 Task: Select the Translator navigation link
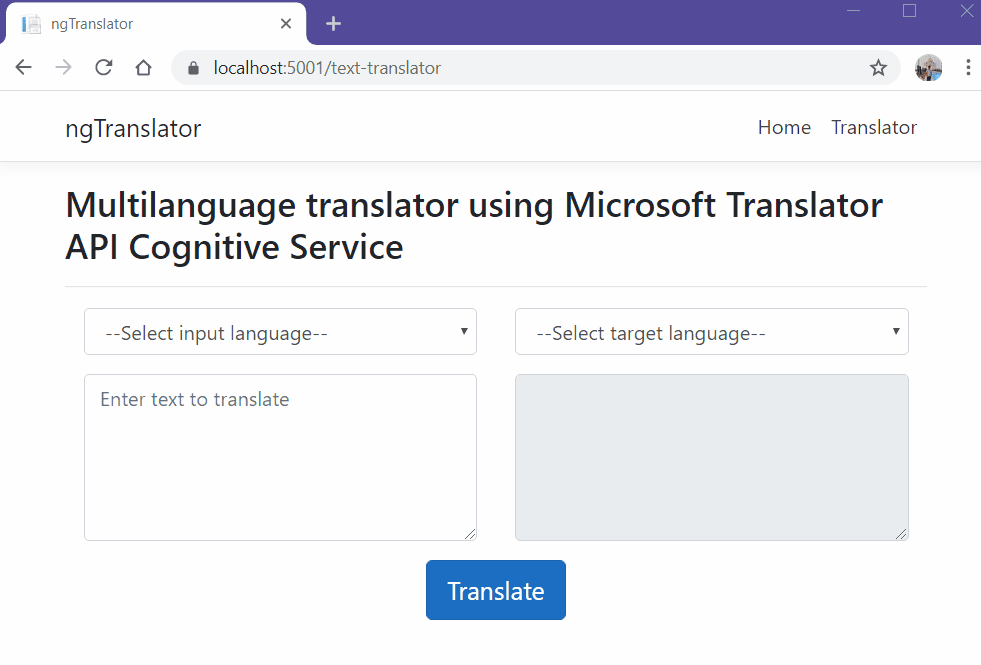[873, 127]
